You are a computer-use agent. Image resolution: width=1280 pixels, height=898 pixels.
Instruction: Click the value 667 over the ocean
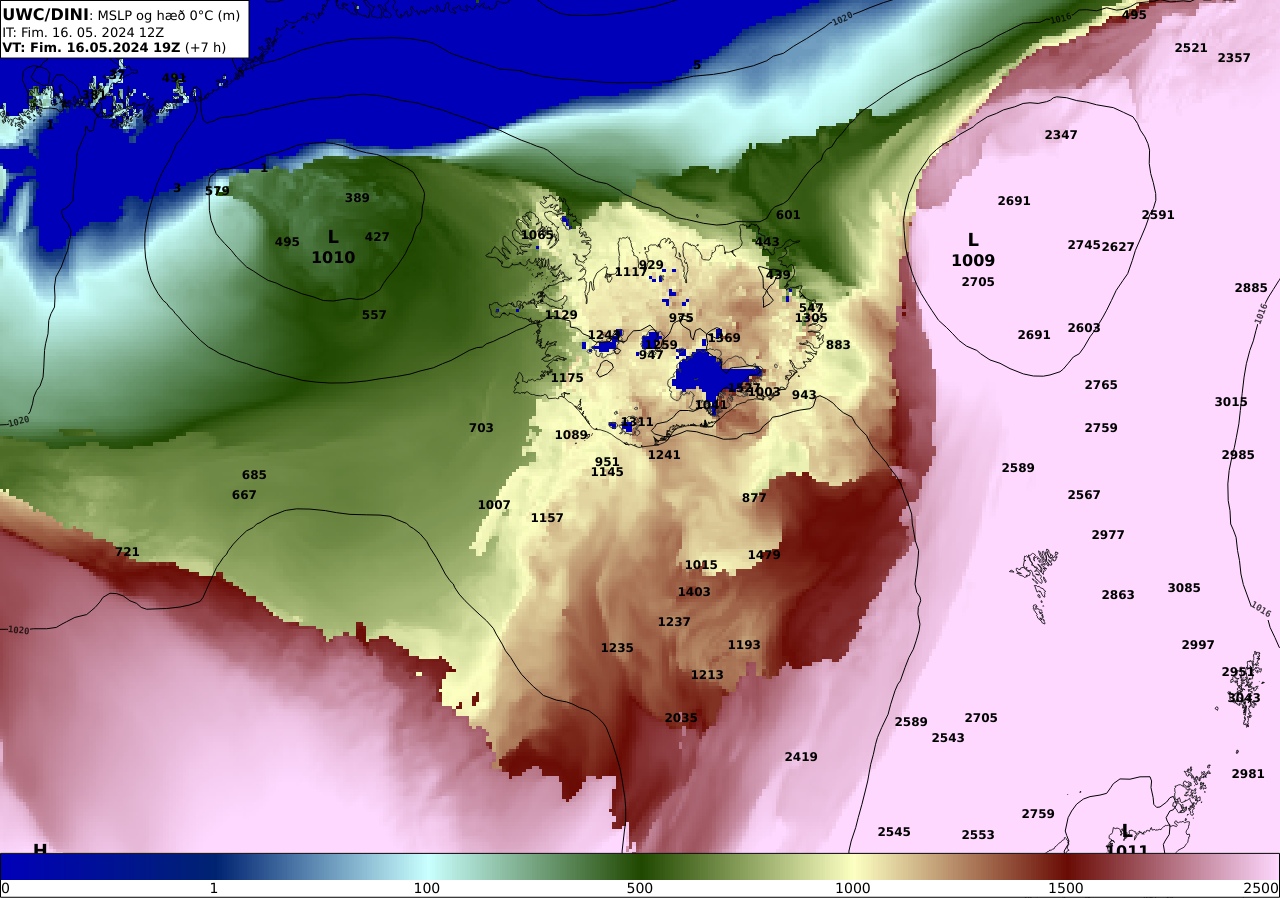244,495
